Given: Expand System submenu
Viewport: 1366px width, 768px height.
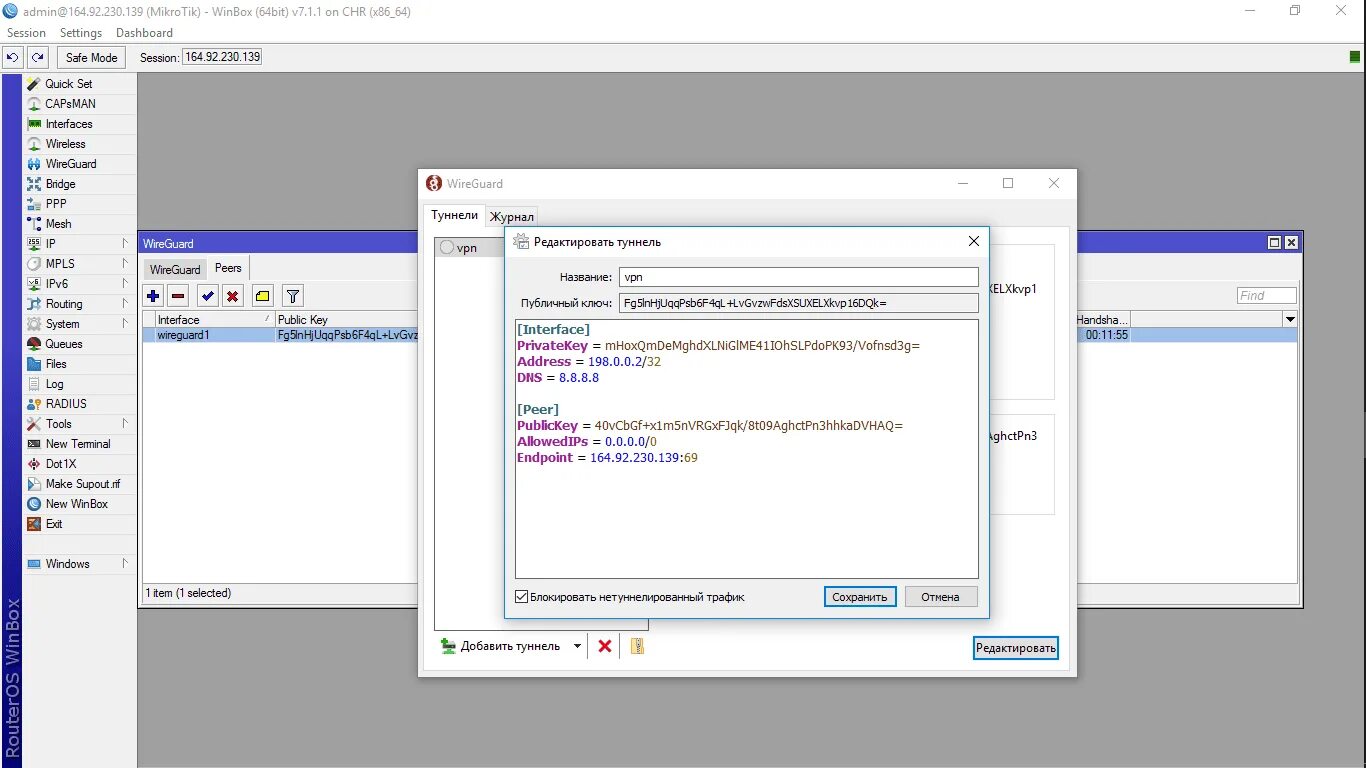Looking at the screenshot, I should click(x=125, y=323).
